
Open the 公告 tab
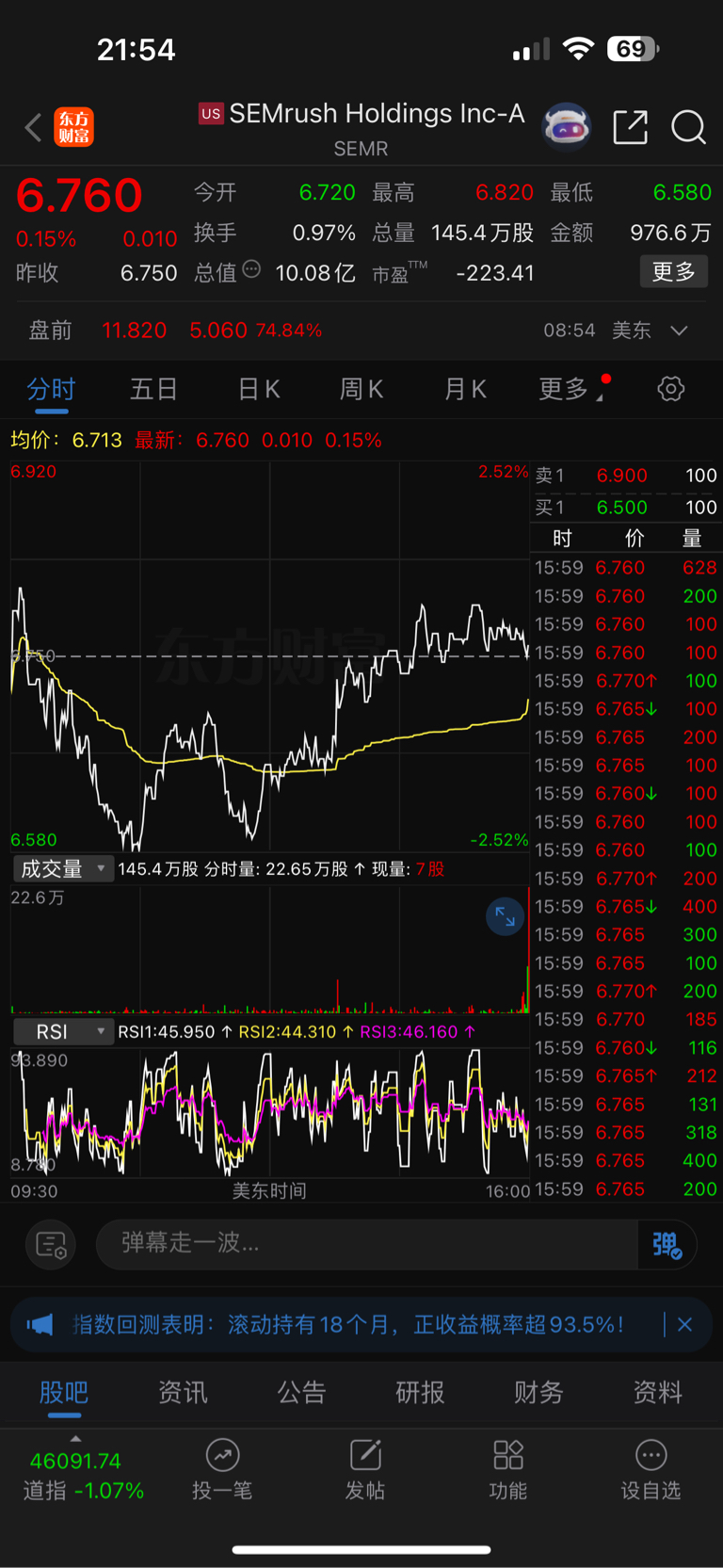[301, 1393]
